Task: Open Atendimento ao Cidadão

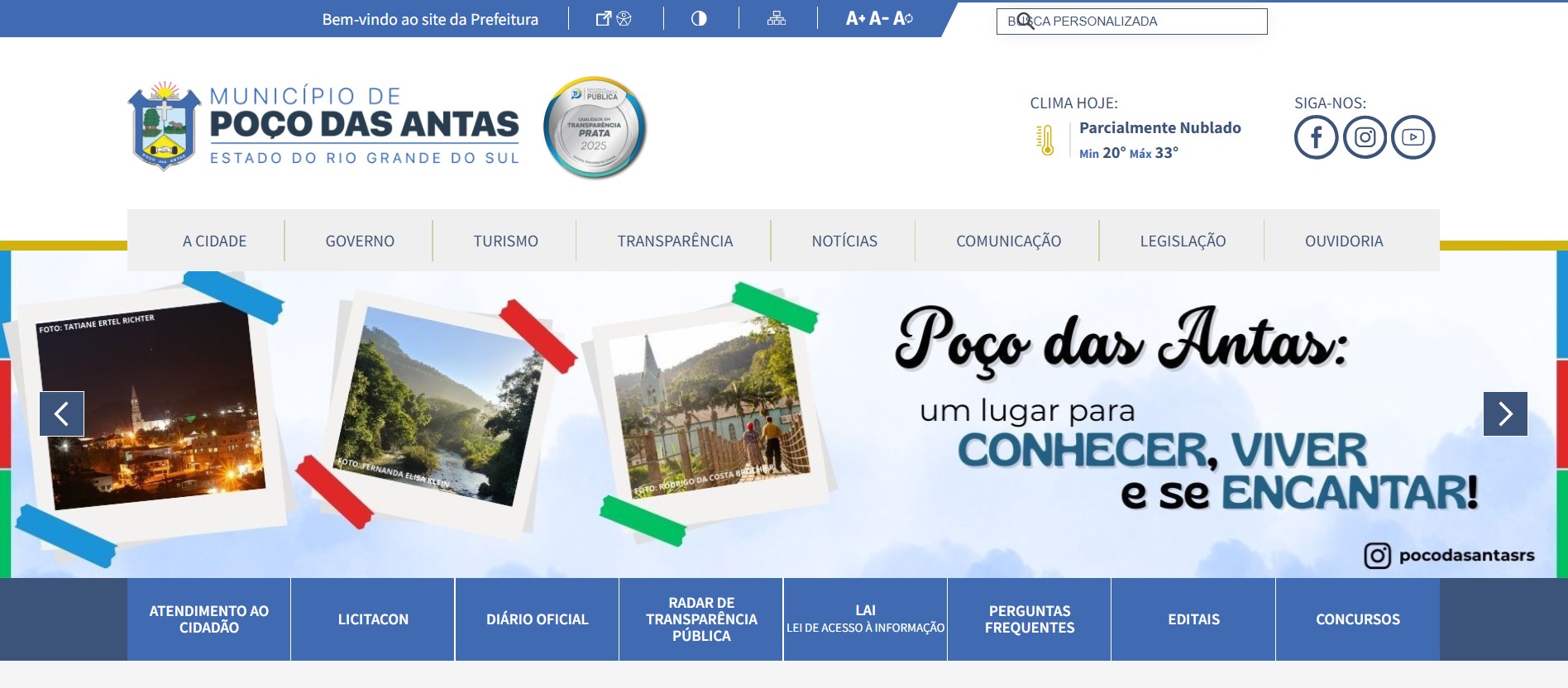Action: 209,619
